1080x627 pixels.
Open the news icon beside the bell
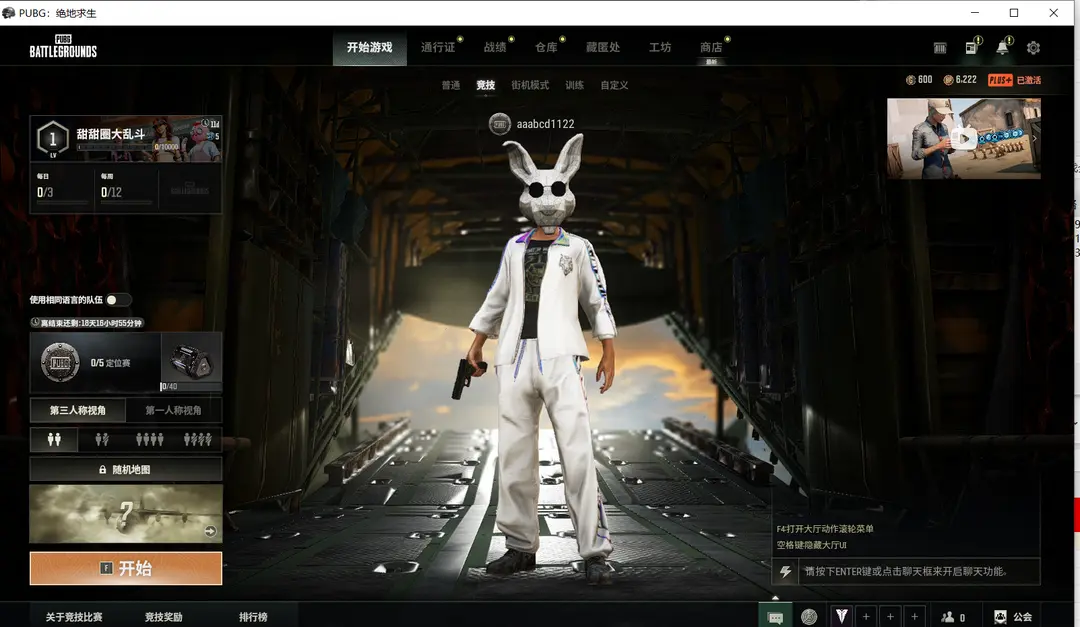click(971, 48)
